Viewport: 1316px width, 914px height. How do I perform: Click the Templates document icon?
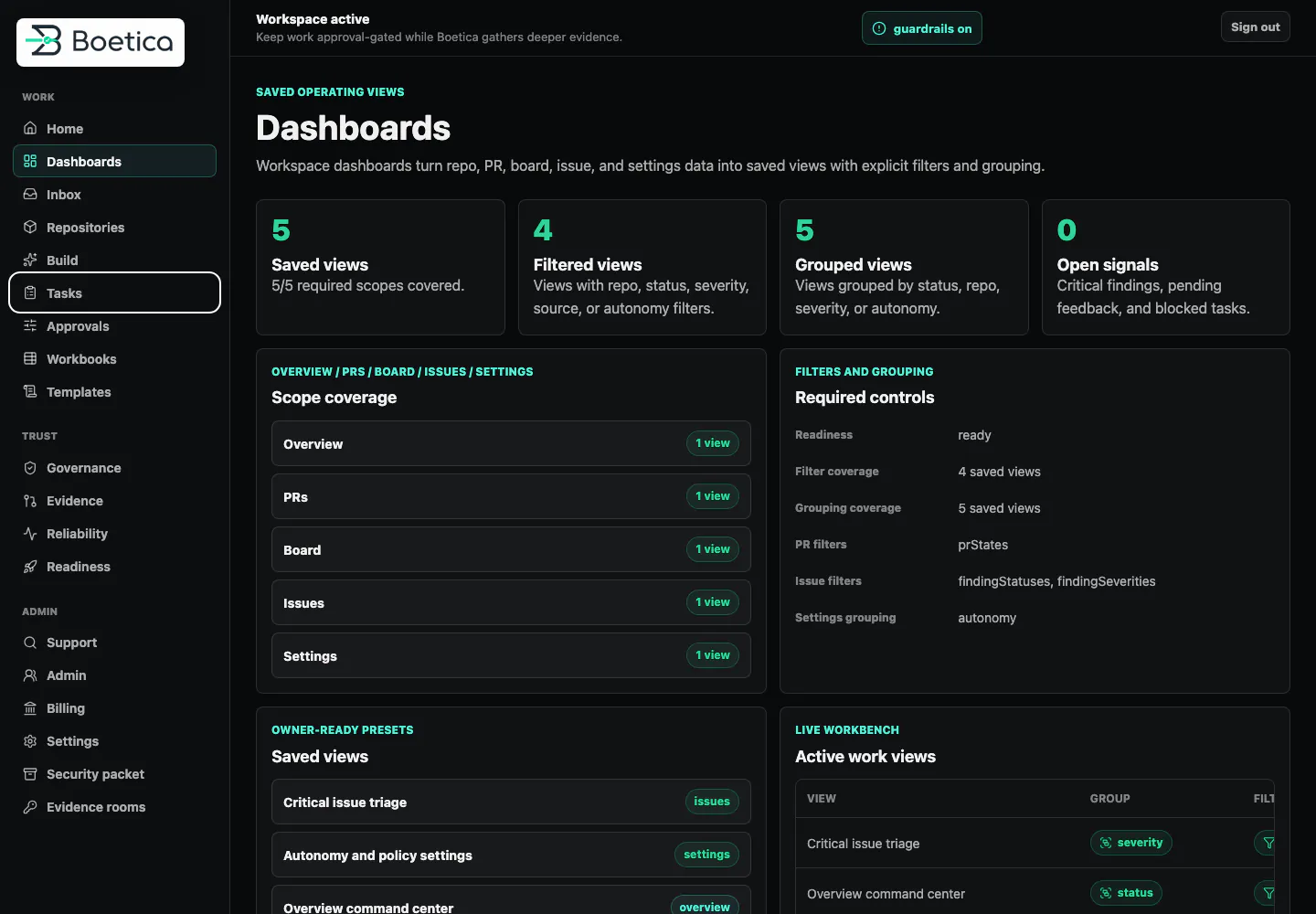tap(30, 392)
